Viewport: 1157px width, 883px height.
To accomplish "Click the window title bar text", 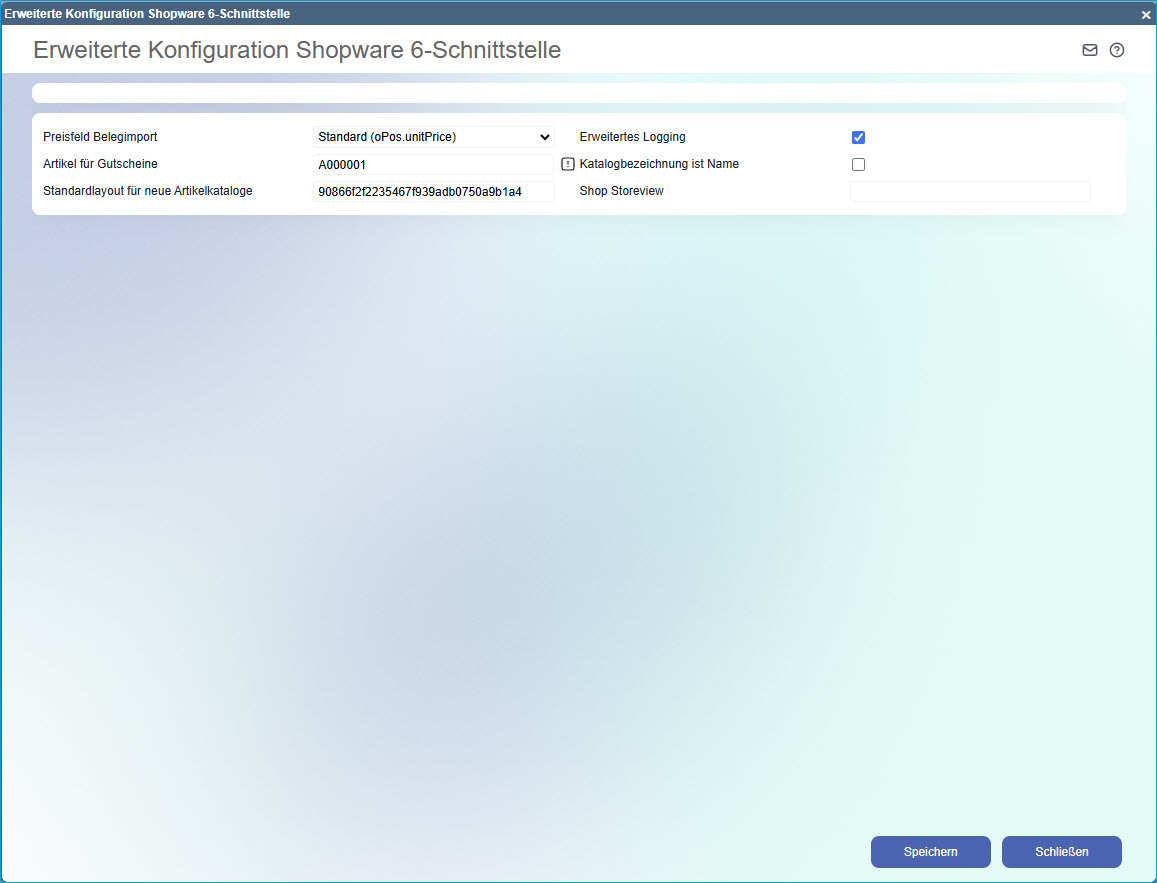I will coord(147,14).
